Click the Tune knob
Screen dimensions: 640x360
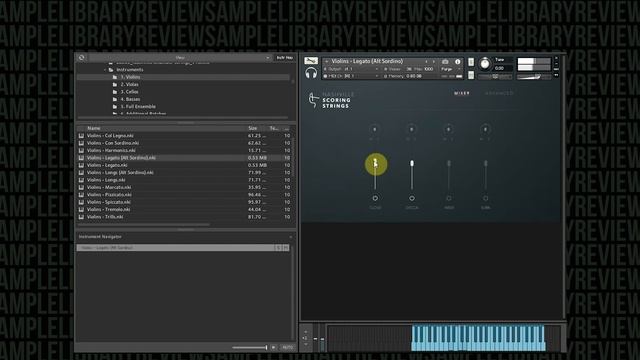485,64
